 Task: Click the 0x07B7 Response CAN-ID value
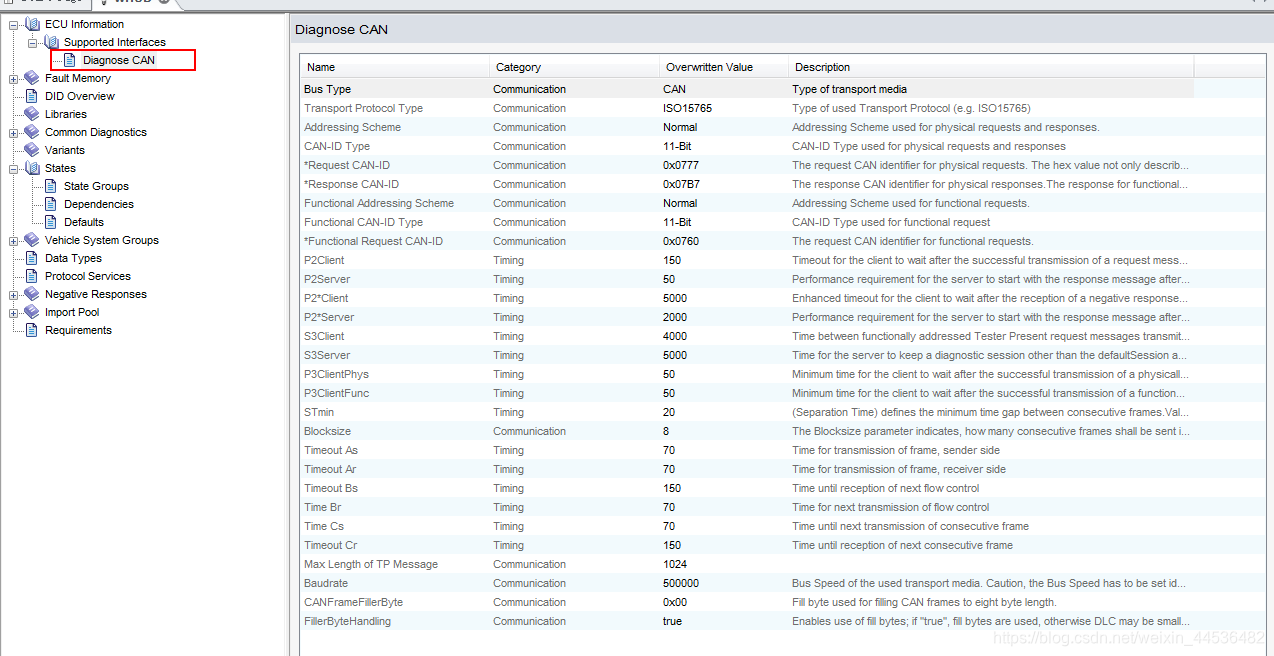(x=681, y=184)
